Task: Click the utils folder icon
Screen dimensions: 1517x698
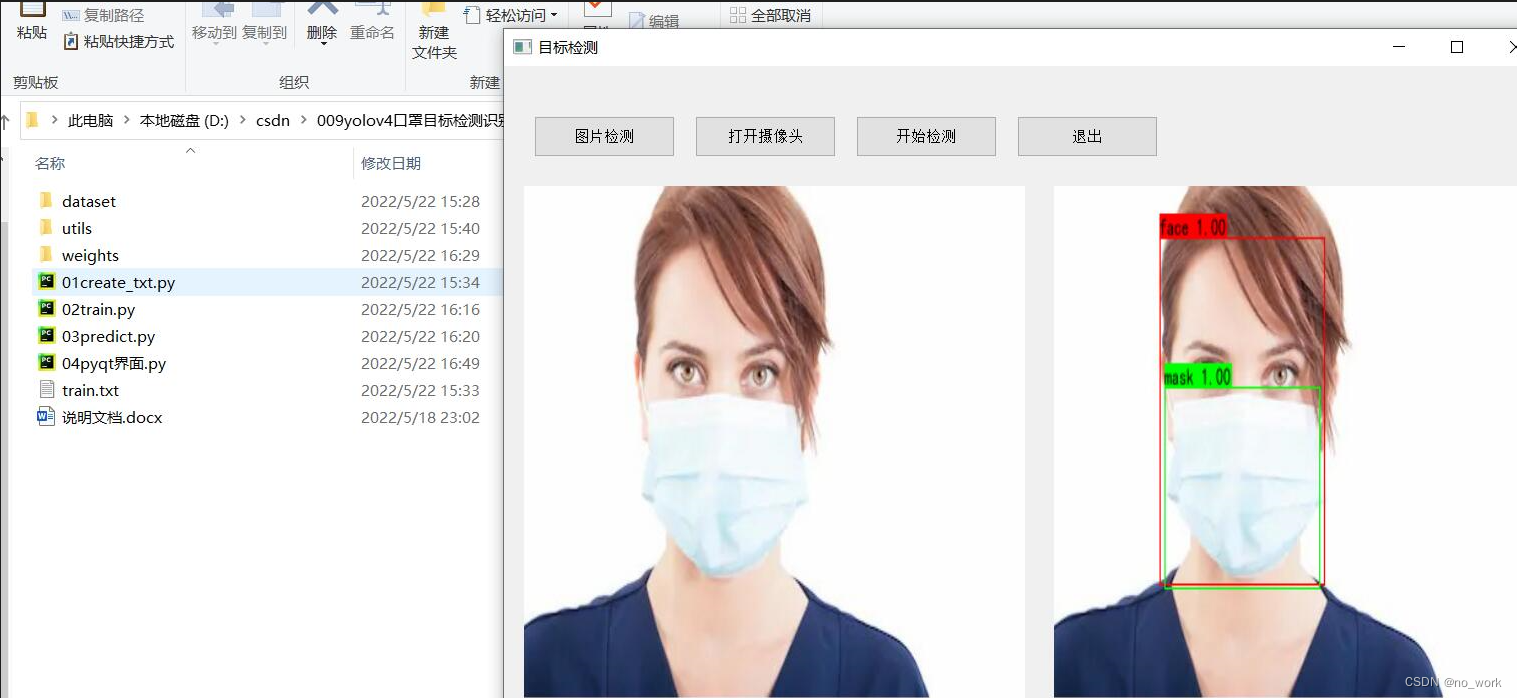Action: click(46, 227)
